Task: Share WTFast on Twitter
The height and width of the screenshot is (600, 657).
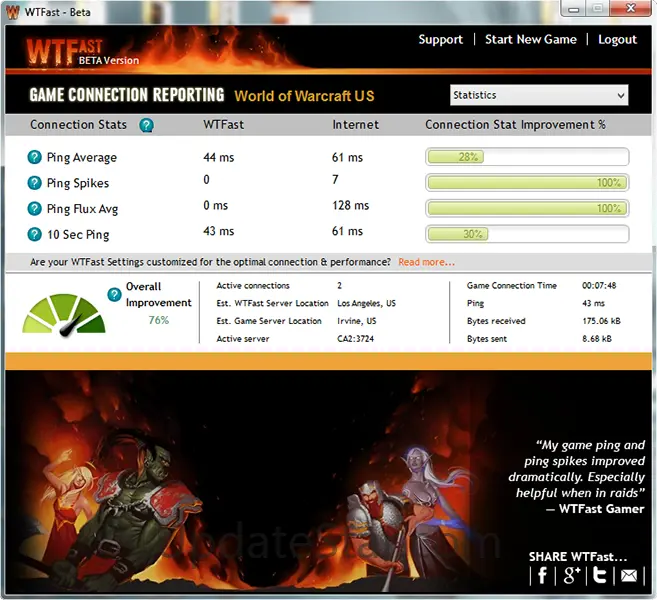Action: coord(600,575)
